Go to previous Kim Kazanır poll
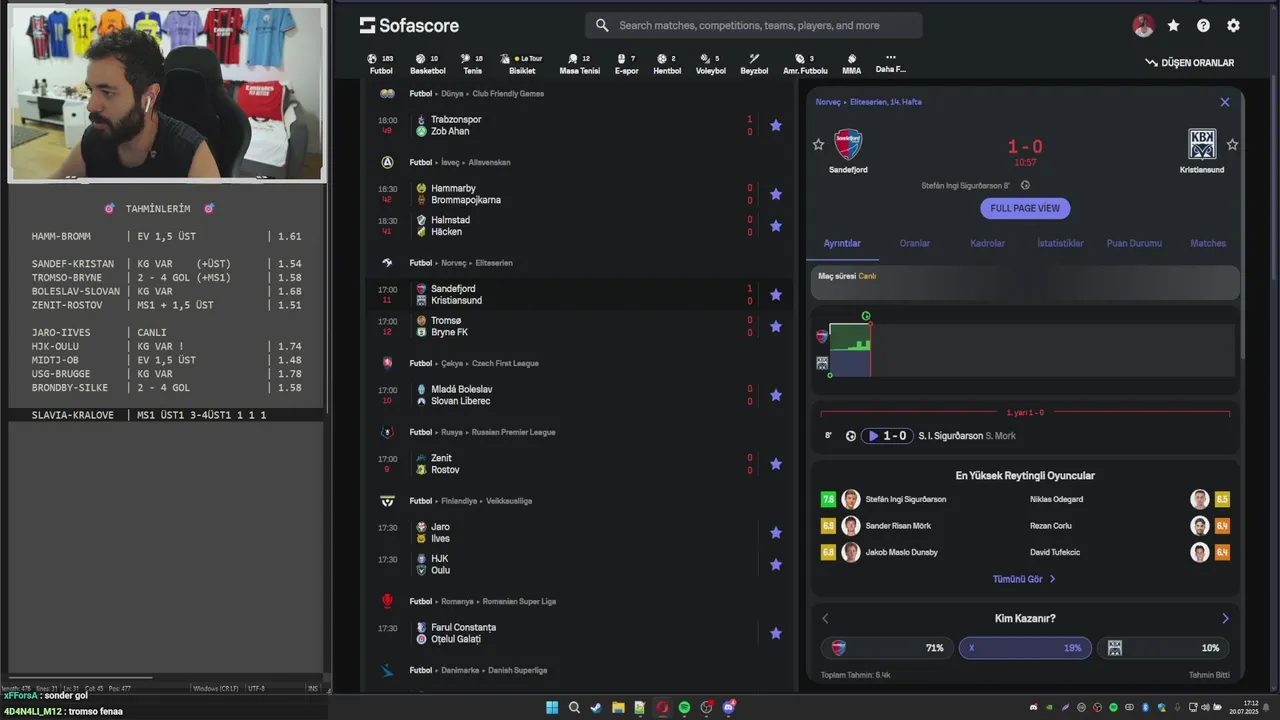The height and width of the screenshot is (720, 1280). [x=825, y=618]
